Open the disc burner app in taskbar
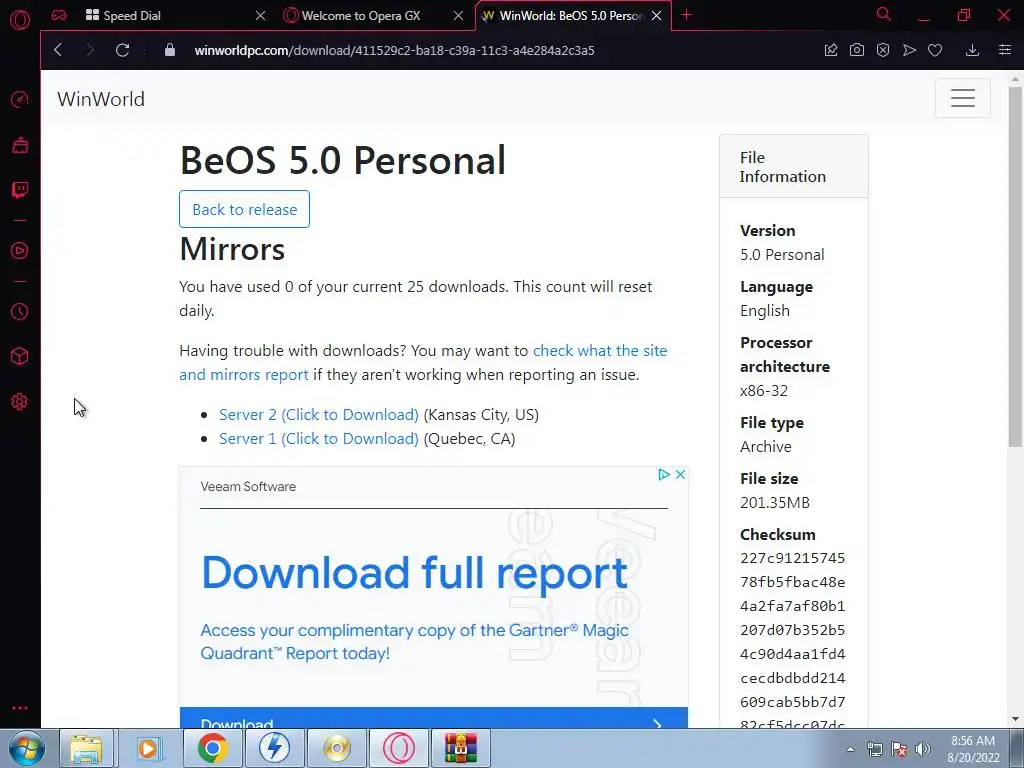 (x=337, y=748)
